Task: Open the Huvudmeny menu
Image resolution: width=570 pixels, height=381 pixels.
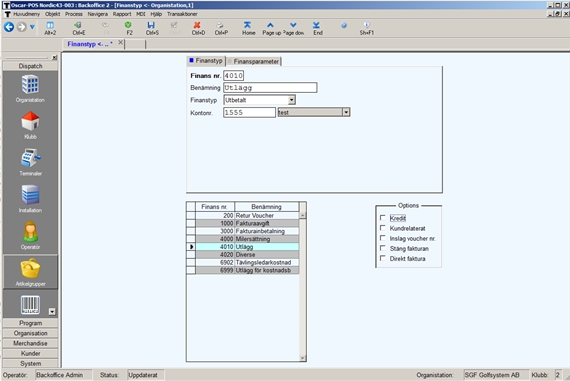Action: coord(27,14)
